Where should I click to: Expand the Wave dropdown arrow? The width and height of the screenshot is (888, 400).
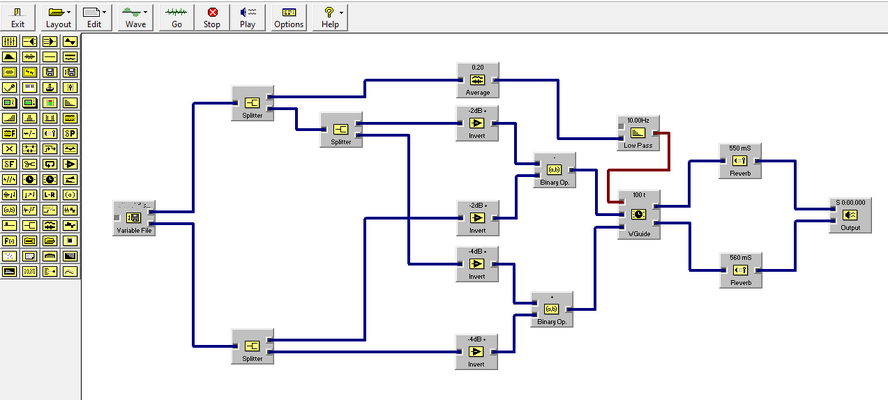click(146, 12)
